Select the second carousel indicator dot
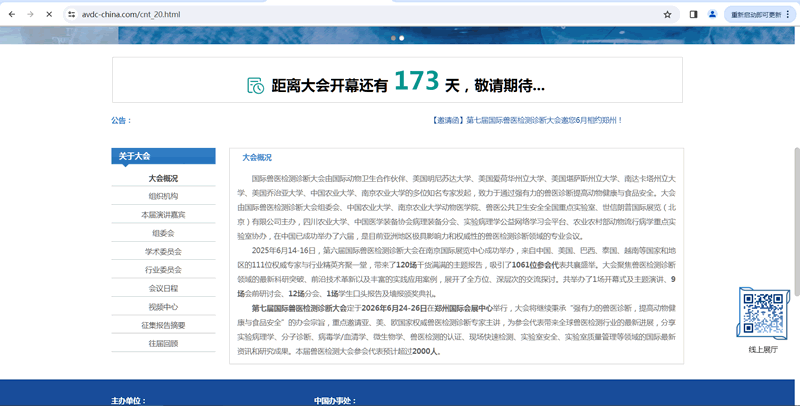 (x=401, y=38)
